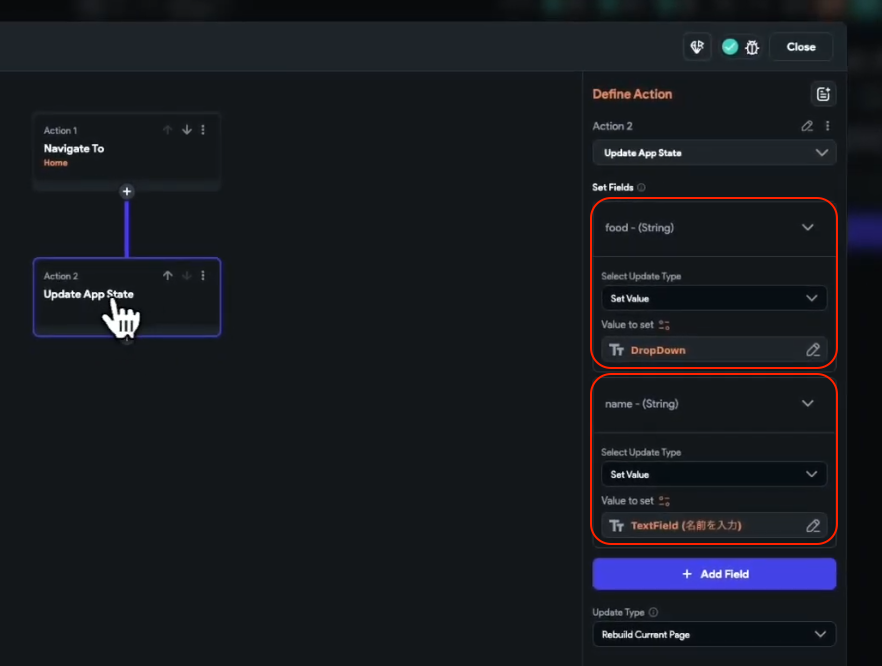This screenshot has width=882, height=666.
Task: Click the green checkmark status icon
Action: [x=730, y=47]
